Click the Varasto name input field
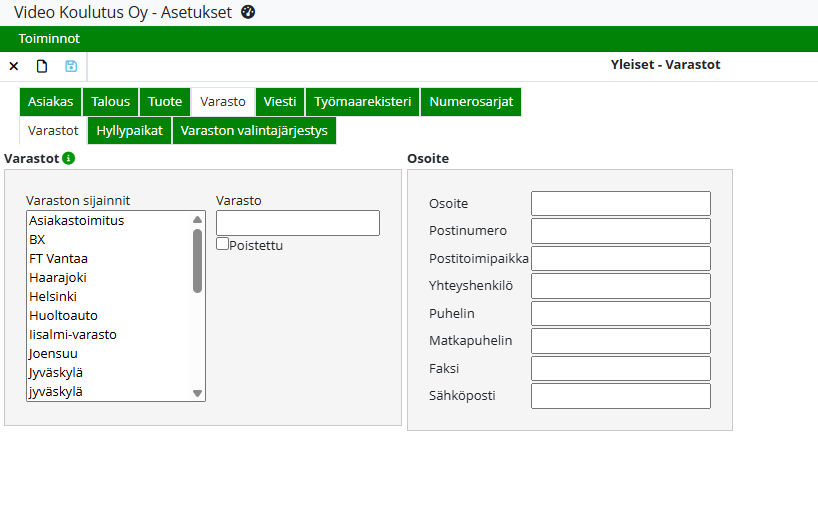Viewport: 818px width, 516px height. (x=297, y=223)
